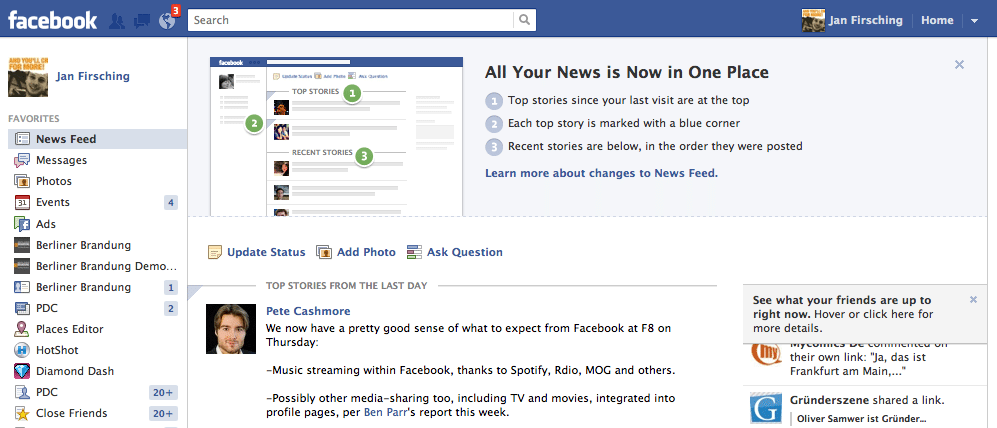Open notifications globe with 3 badge
The height and width of the screenshot is (428, 997).
pos(167,21)
